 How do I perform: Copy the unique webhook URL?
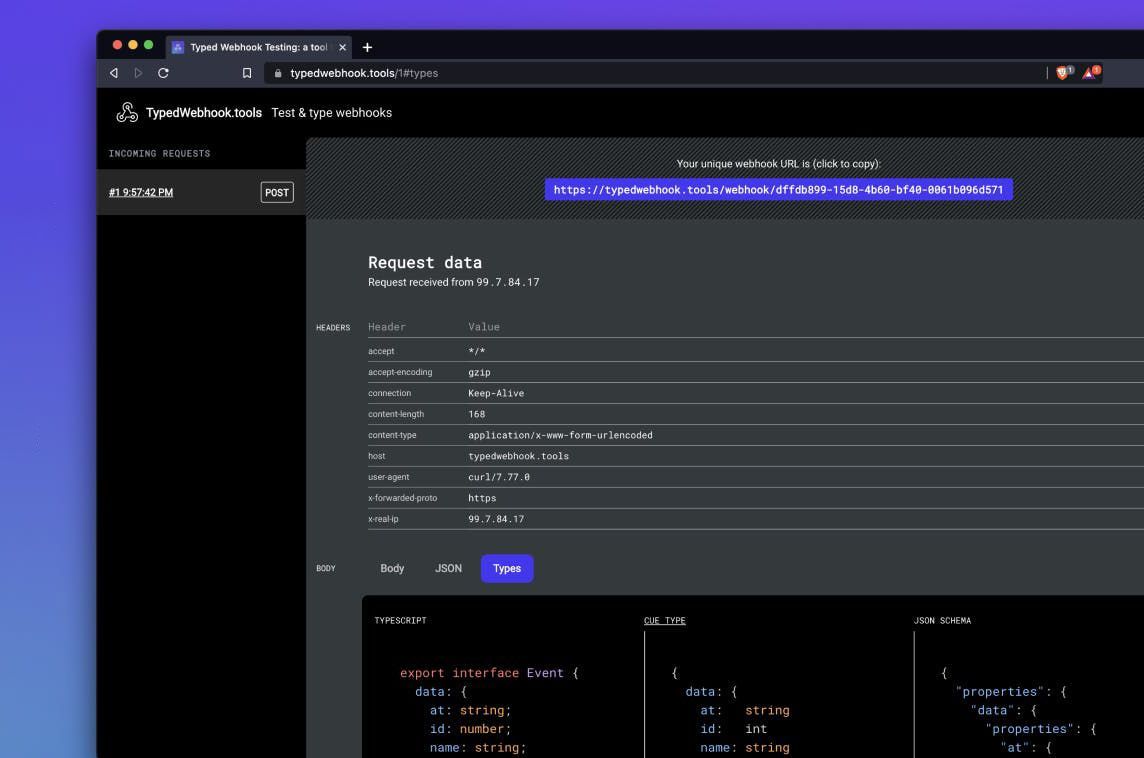point(778,190)
